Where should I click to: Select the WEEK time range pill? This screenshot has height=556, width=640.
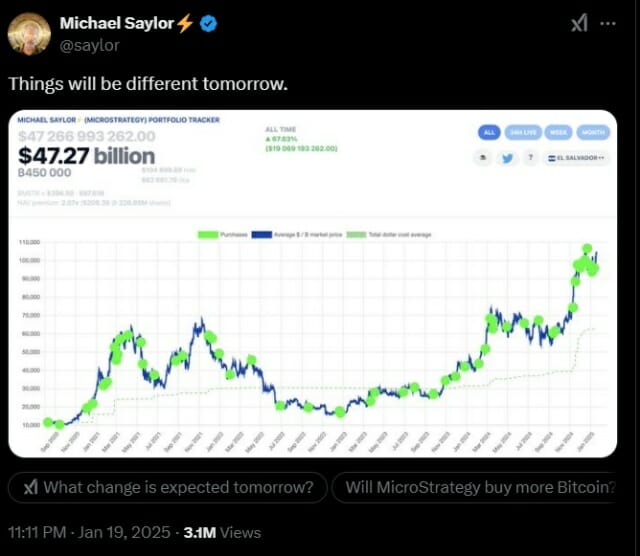coord(558,133)
